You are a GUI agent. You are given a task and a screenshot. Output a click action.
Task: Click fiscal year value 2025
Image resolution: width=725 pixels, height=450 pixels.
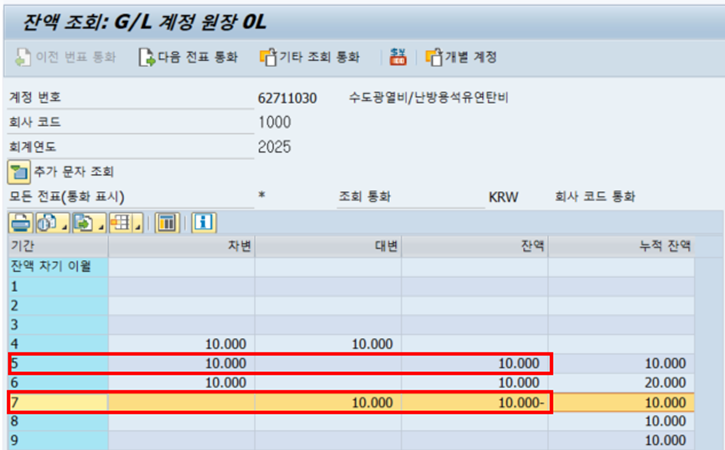[x=275, y=147]
